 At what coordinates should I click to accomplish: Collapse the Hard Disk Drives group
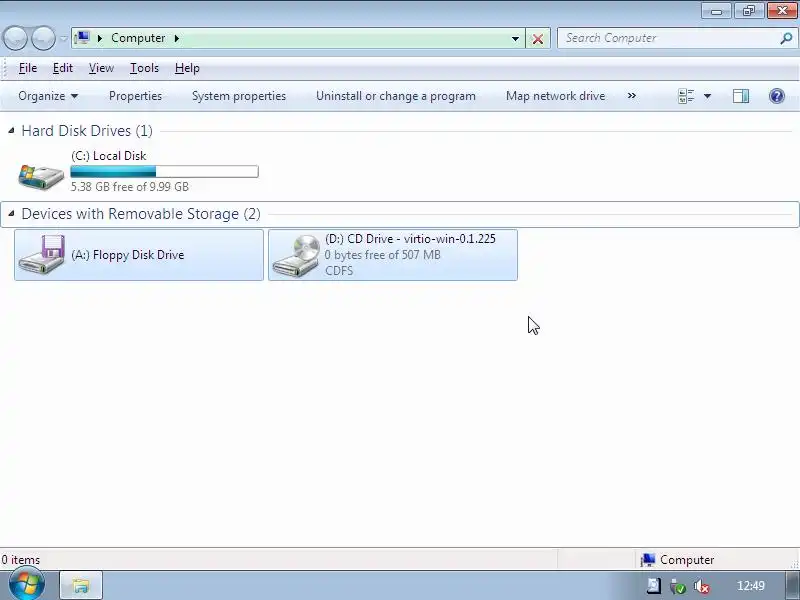[11, 131]
